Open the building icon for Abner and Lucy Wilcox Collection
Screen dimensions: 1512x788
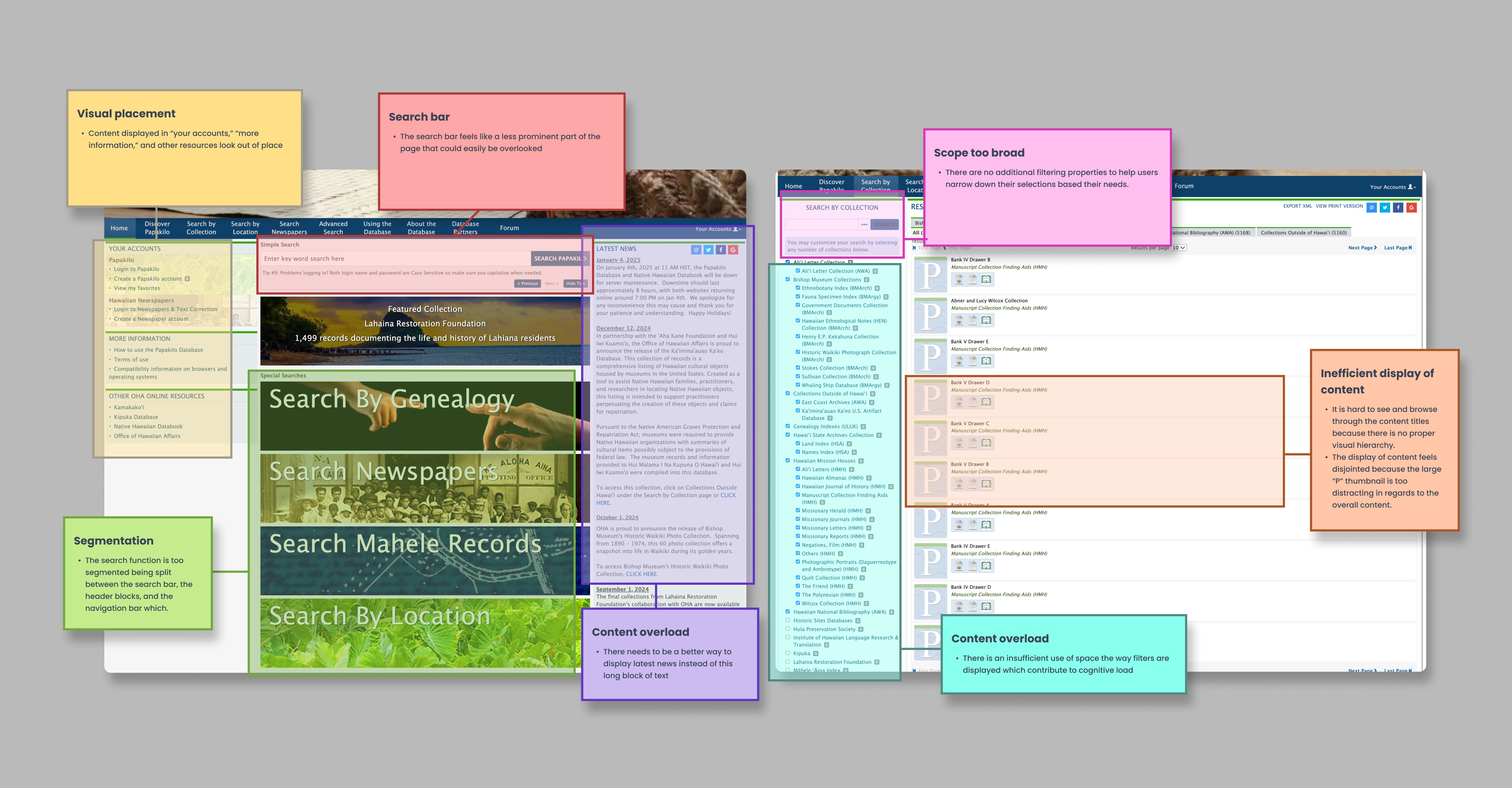click(986, 321)
